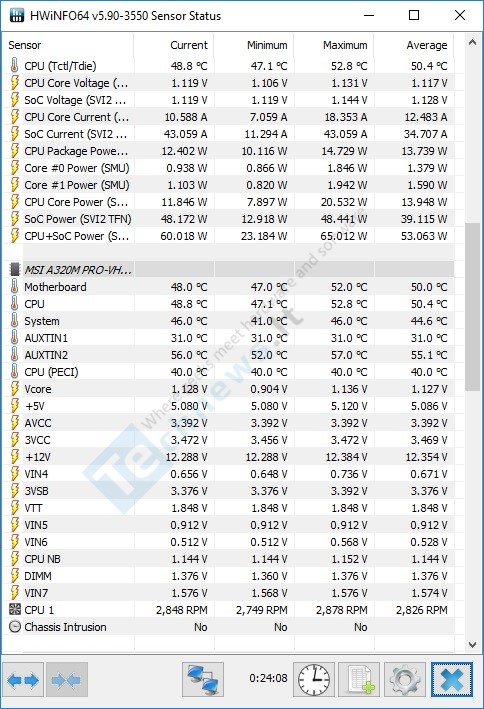This screenshot has height=709, width=484.
Task: Click the chip icon beside MSI A320M PRO-VH
Action: pyautogui.click(x=14, y=270)
